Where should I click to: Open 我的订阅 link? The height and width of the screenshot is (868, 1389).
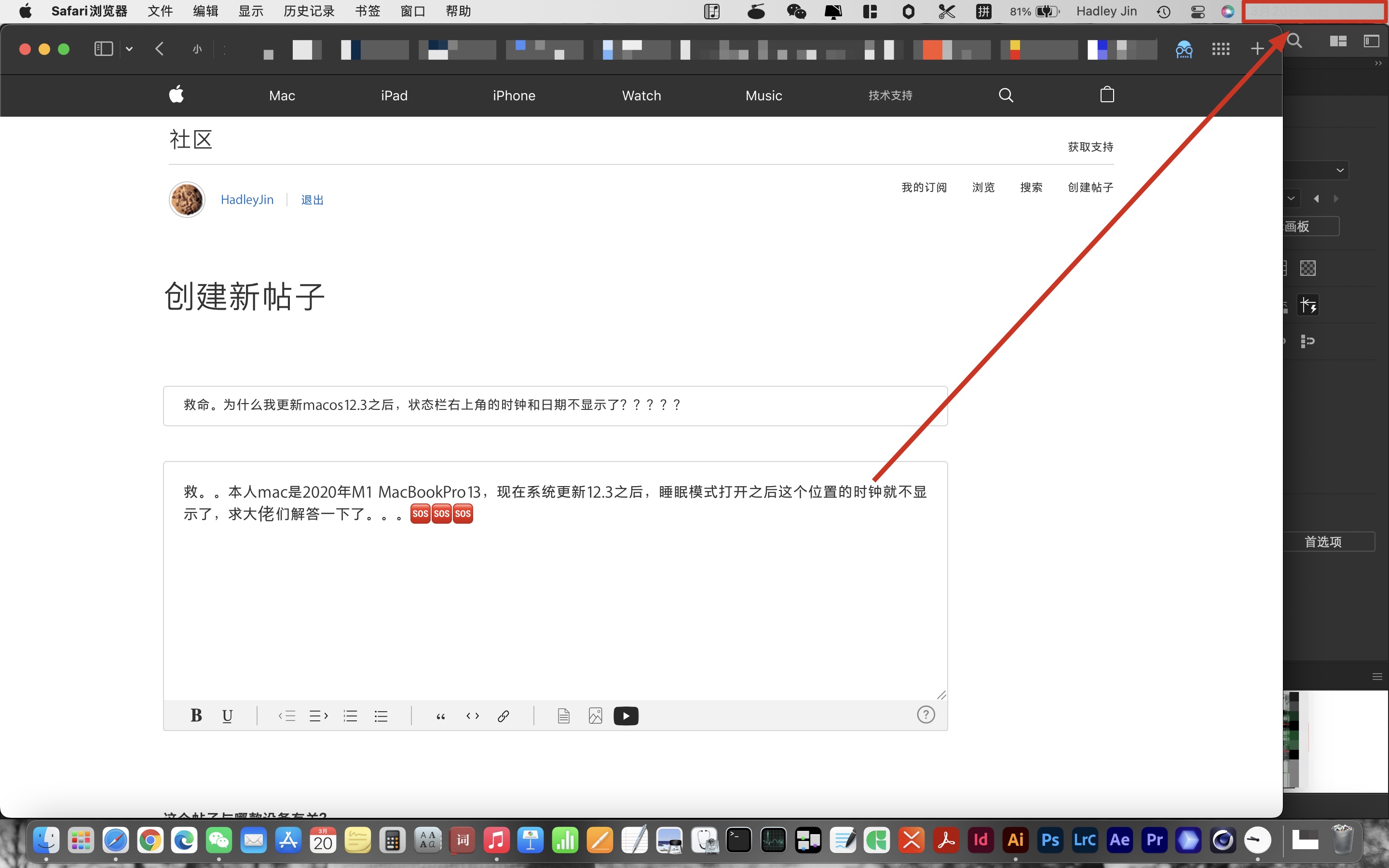point(924,187)
